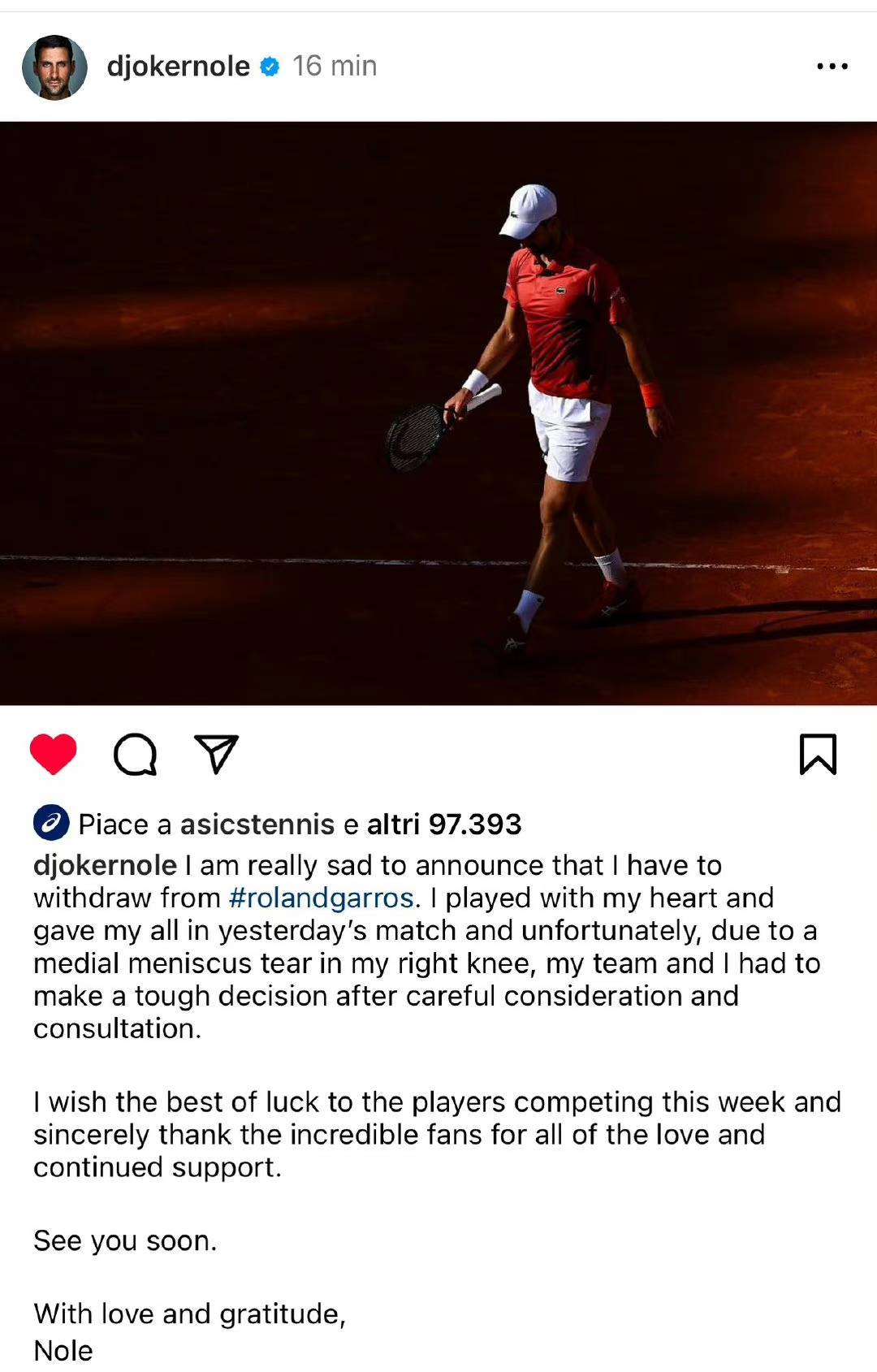Share the post with the paper plane icon
The height and width of the screenshot is (1372, 877).
click(216, 754)
